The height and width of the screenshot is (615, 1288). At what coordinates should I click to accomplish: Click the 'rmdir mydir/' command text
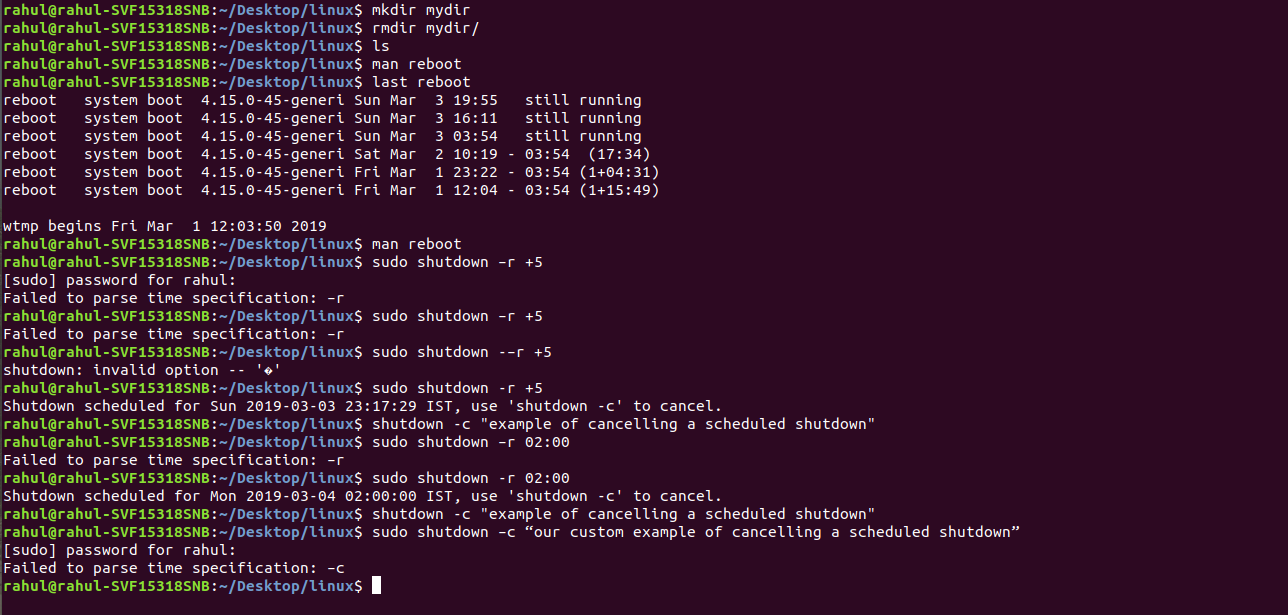coord(425,28)
